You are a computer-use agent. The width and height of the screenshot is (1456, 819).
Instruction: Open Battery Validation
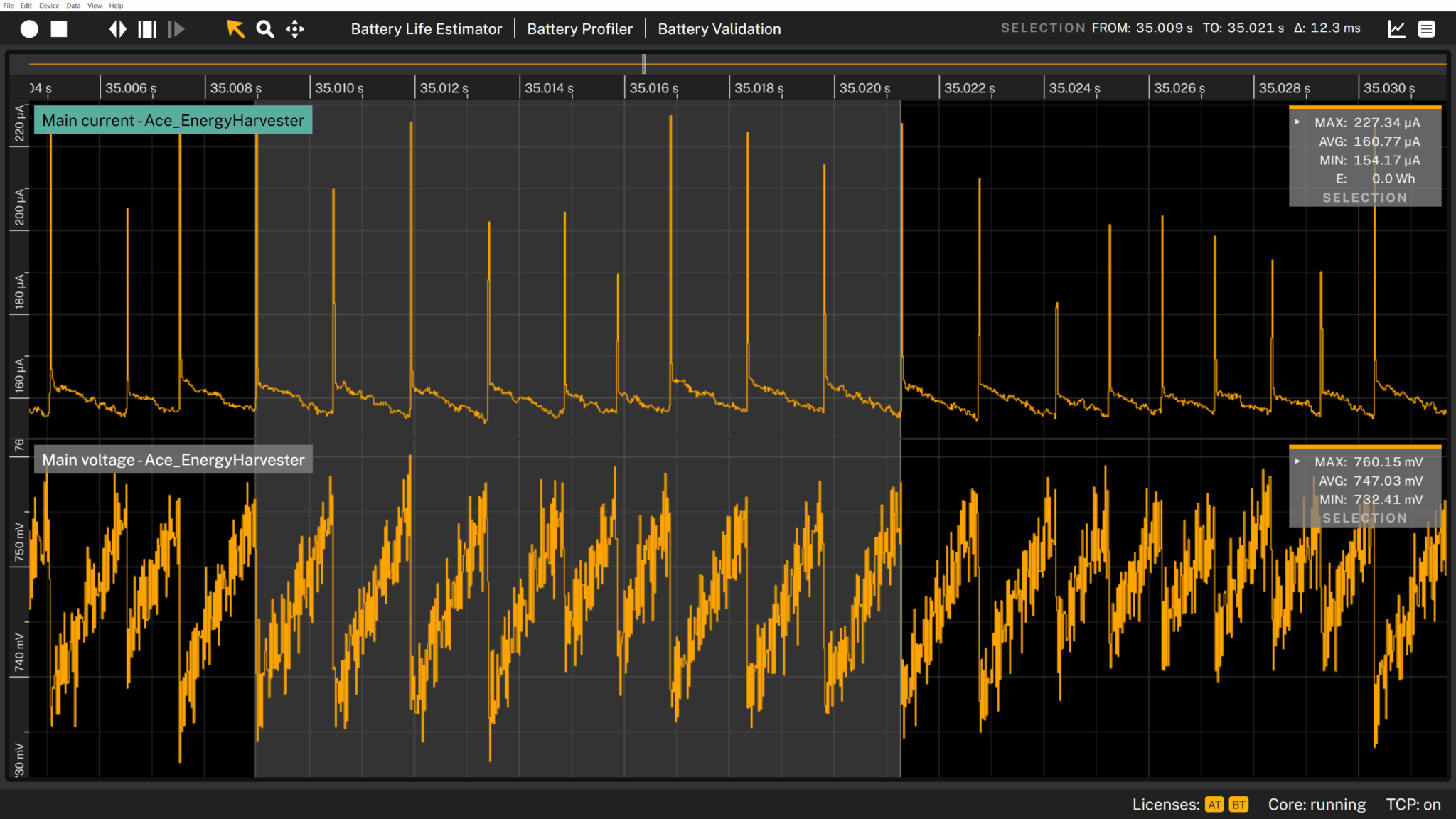[x=719, y=29]
